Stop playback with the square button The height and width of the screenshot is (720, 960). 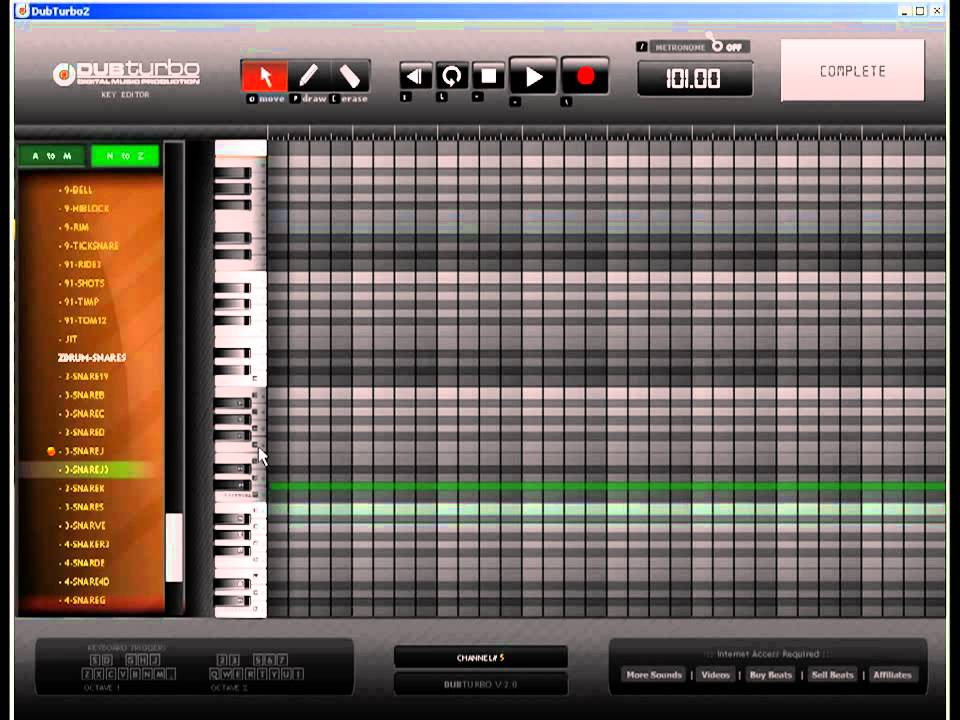click(489, 77)
